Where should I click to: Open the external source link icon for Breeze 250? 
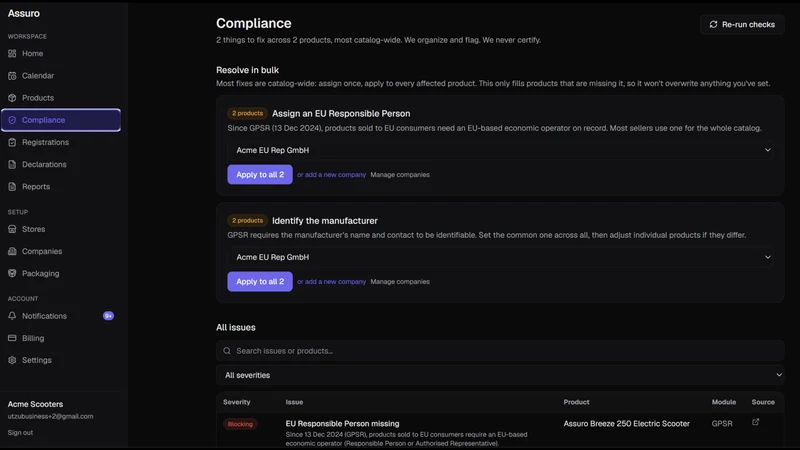coord(756,422)
